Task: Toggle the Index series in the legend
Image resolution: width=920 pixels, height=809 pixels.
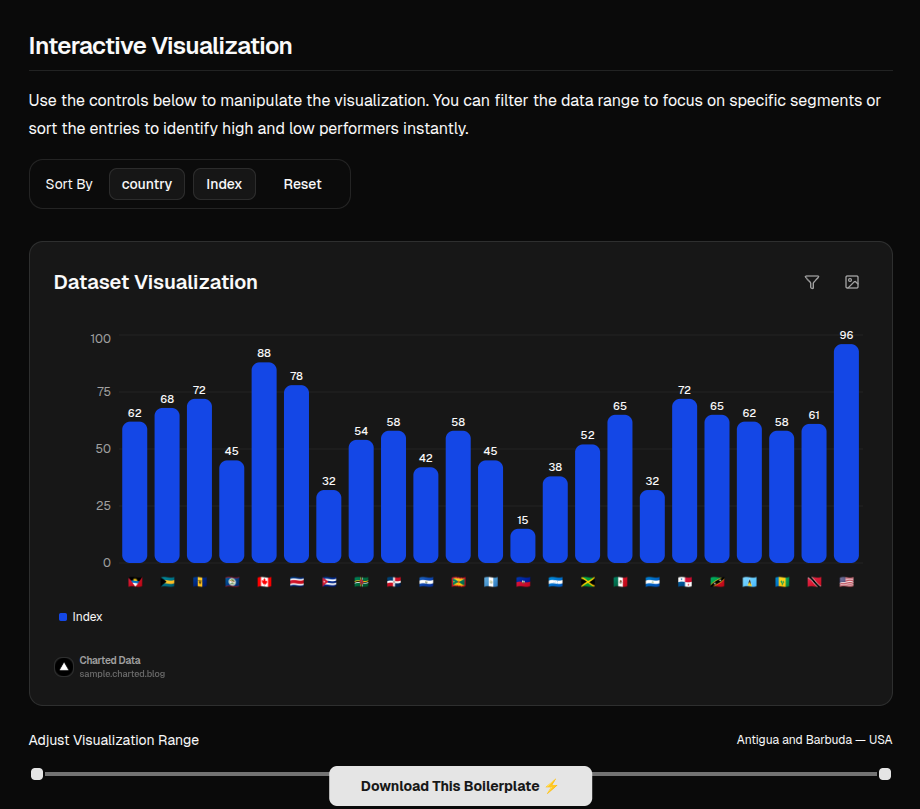Action: 80,617
